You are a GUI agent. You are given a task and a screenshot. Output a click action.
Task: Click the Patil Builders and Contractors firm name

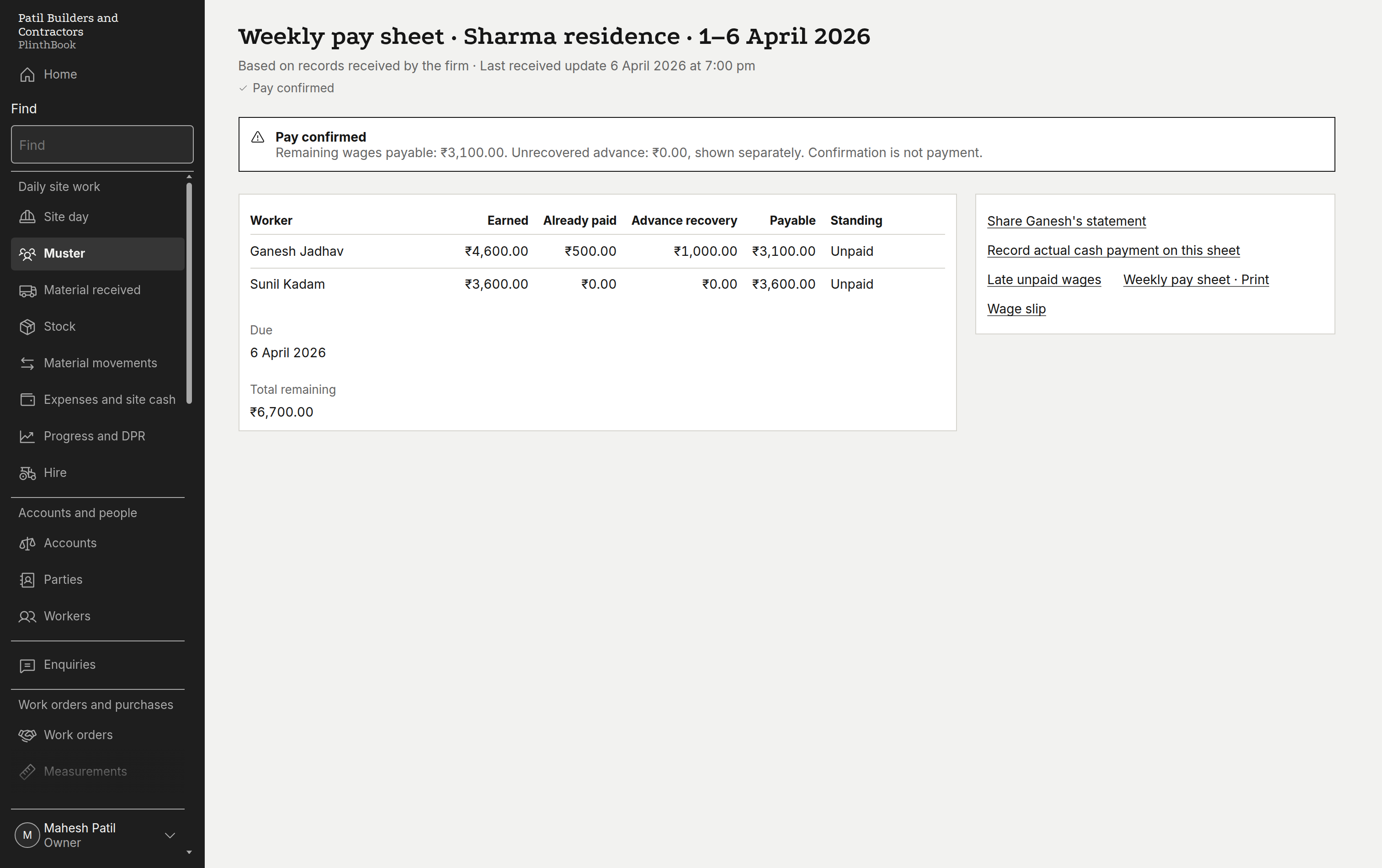coord(68,25)
